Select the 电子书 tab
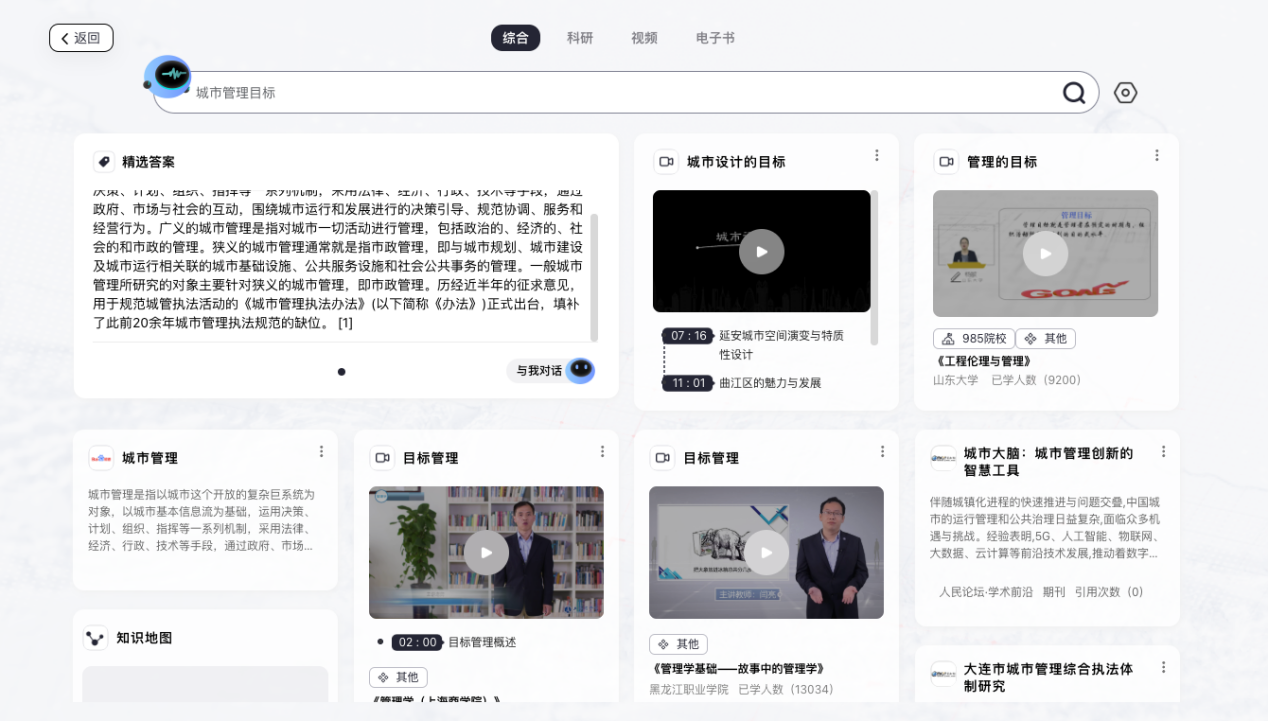The width and height of the screenshot is (1268, 721). (x=715, y=38)
